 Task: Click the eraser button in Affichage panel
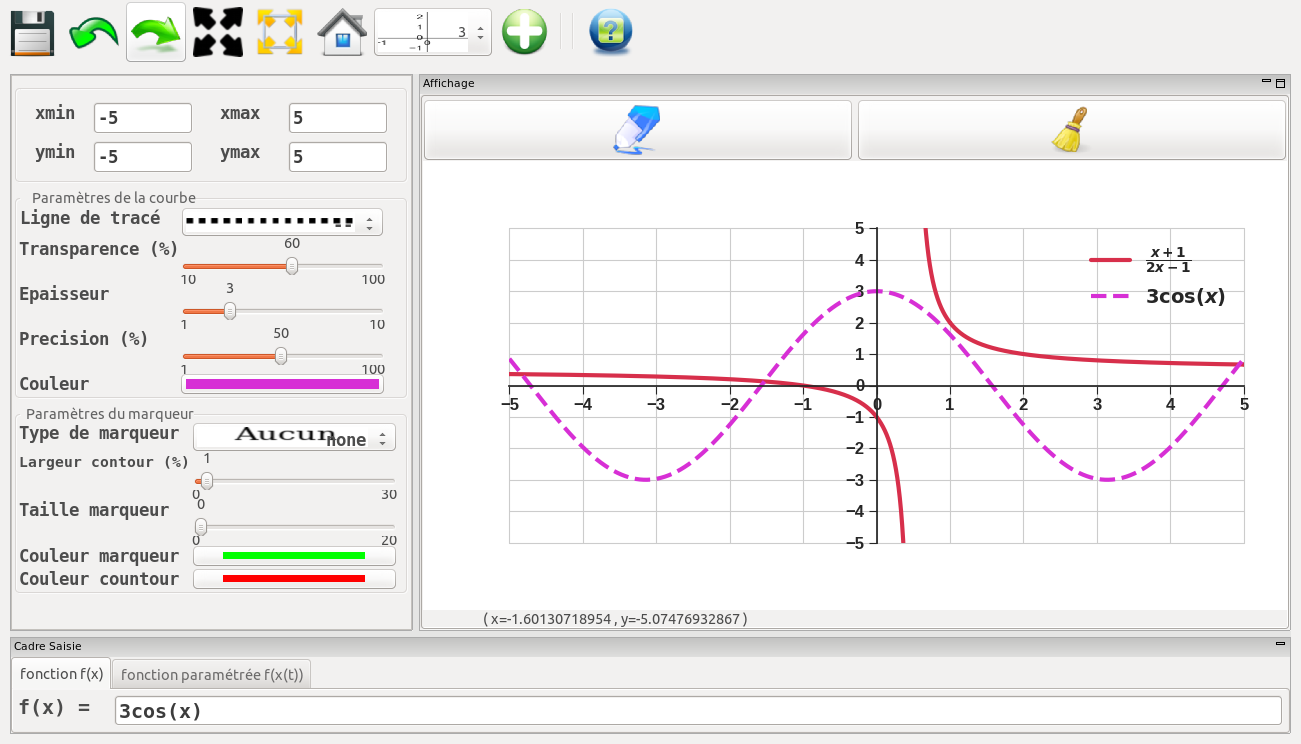[638, 130]
